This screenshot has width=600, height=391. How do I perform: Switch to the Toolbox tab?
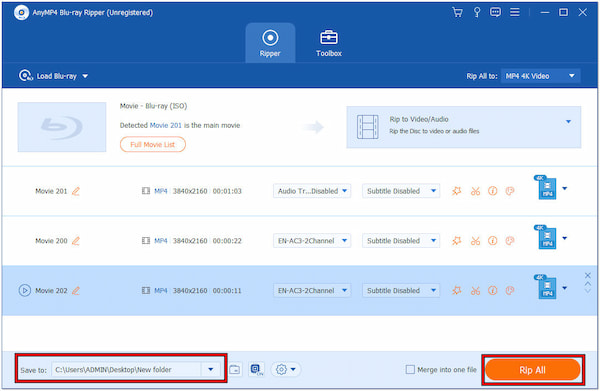click(x=329, y=43)
